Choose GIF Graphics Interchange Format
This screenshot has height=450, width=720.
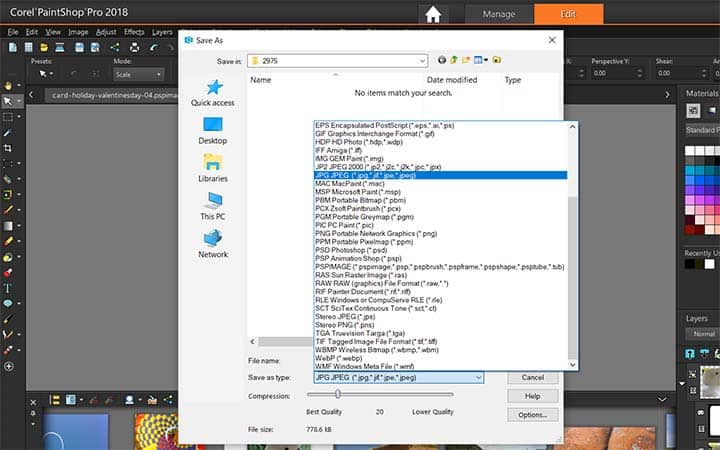[441, 134]
